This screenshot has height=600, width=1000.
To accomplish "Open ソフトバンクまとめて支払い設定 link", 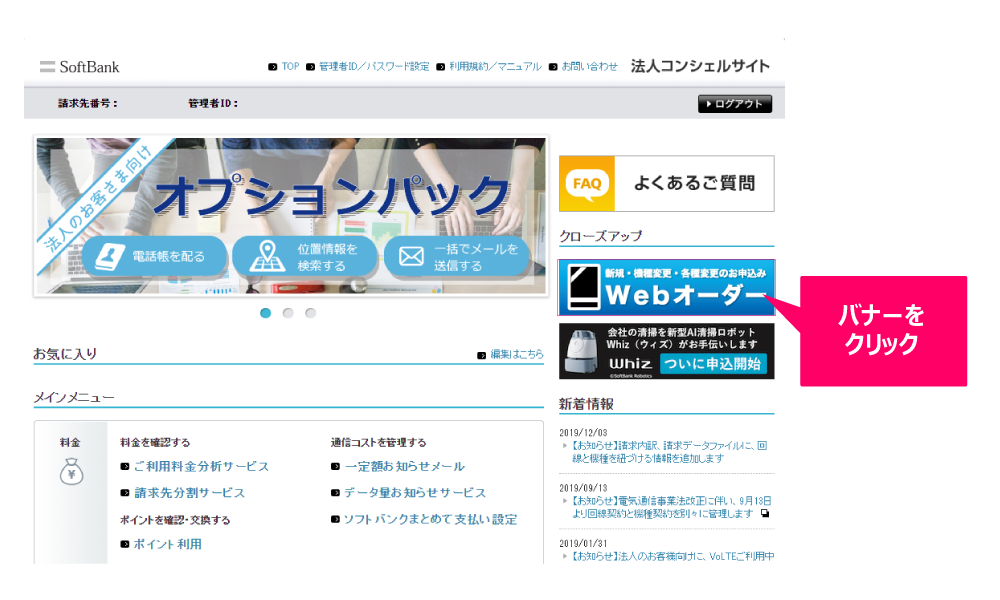I will tap(430, 520).
